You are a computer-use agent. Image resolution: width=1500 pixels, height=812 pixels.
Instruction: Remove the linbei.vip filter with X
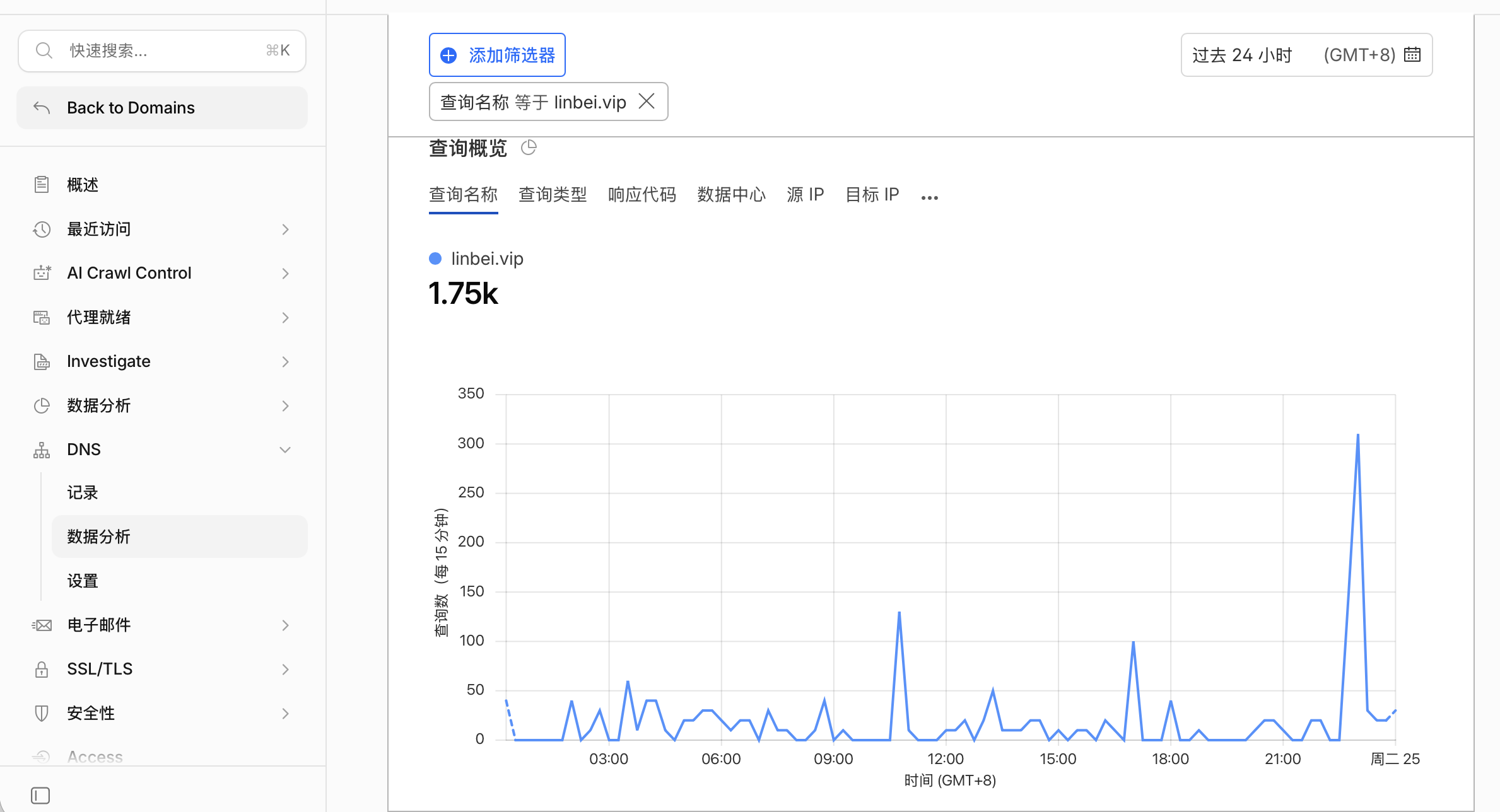tap(647, 101)
